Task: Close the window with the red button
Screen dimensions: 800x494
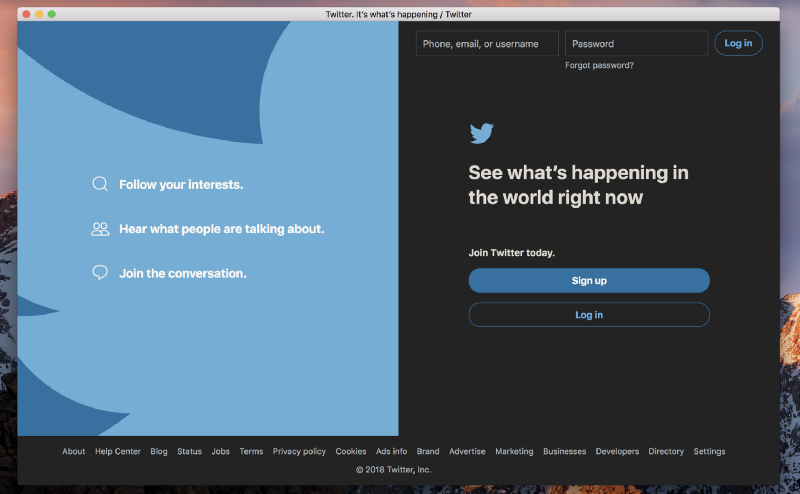Action: tap(26, 14)
